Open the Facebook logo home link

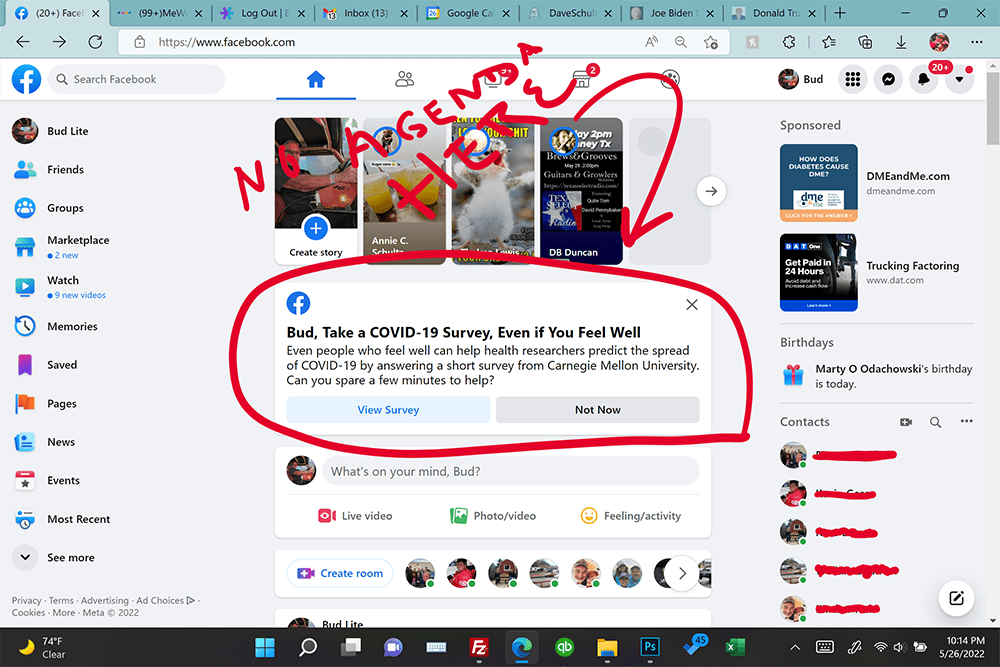(x=26, y=79)
